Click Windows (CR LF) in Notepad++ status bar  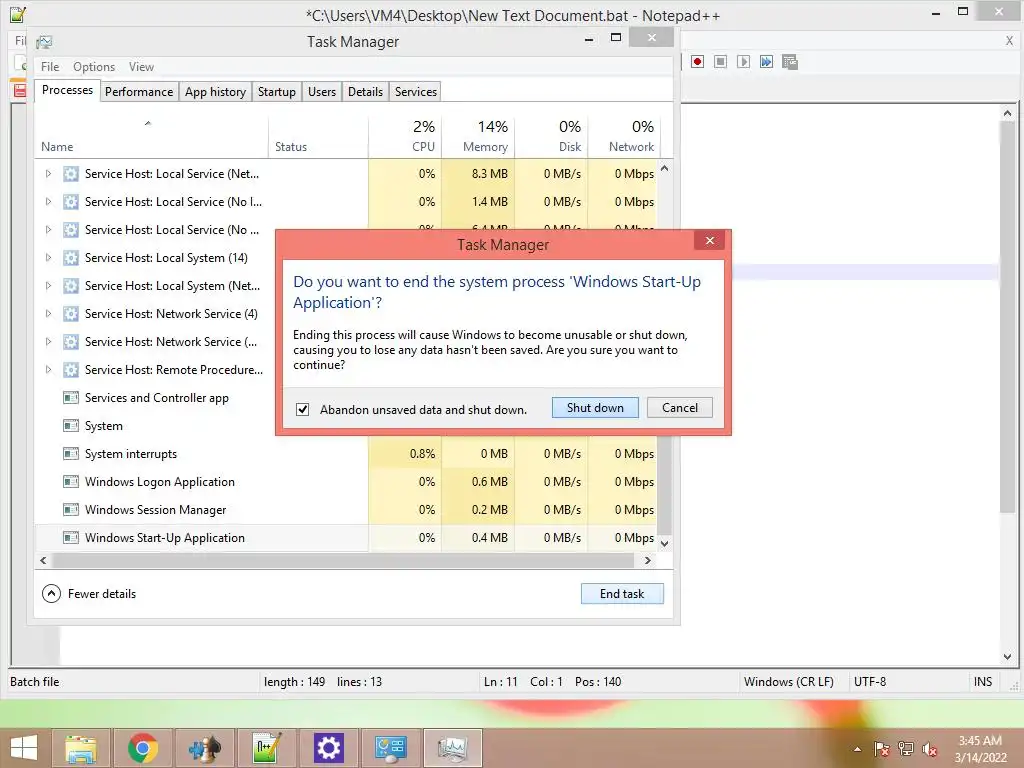(x=788, y=682)
